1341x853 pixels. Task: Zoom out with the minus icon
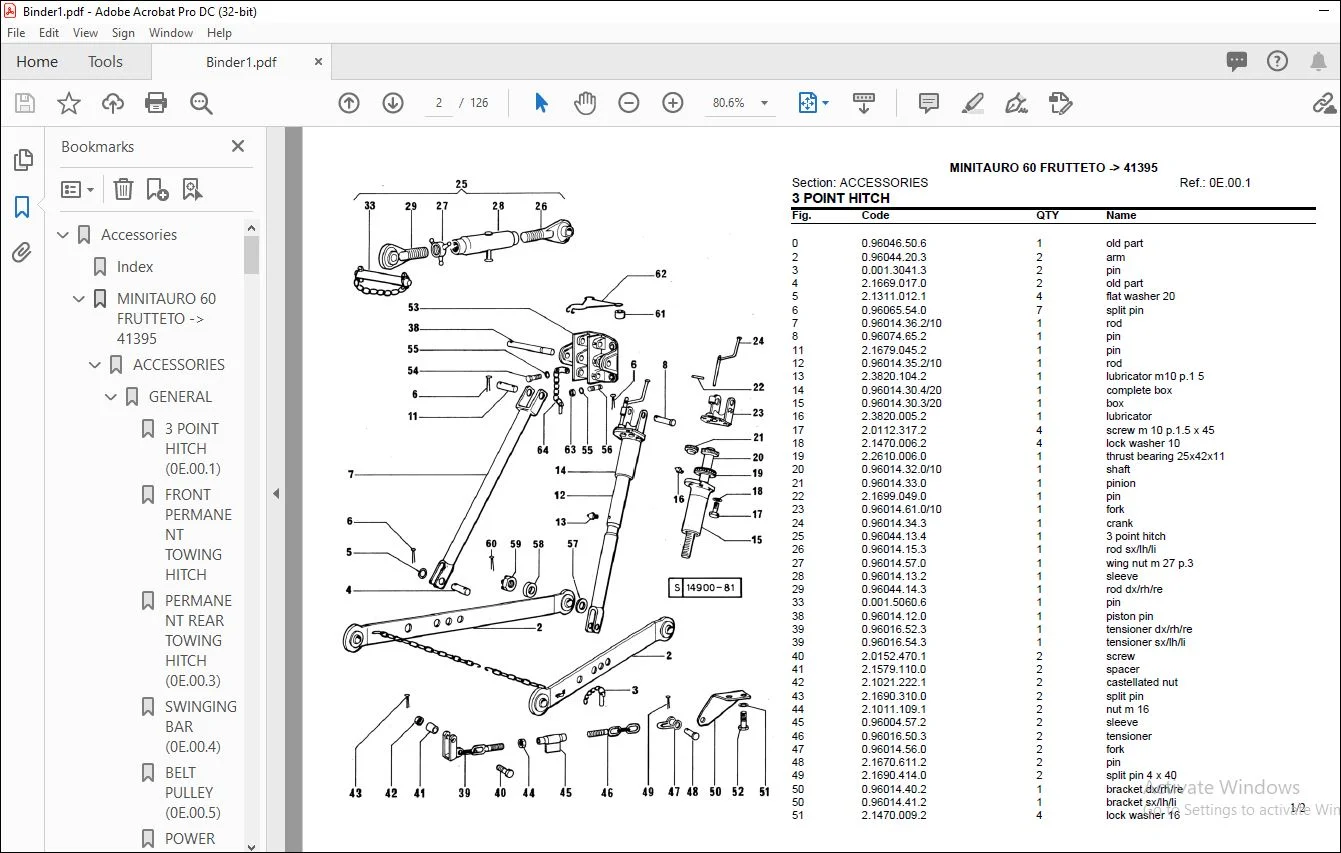pyautogui.click(x=629, y=103)
